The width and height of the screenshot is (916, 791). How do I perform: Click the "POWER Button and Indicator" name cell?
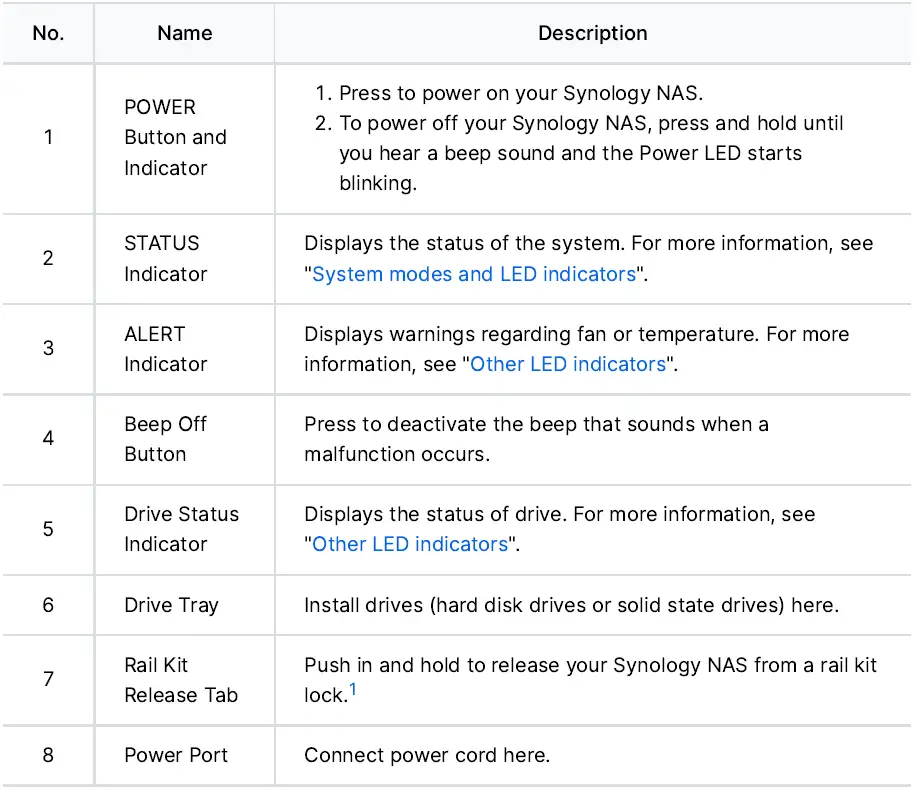click(175, 137)
